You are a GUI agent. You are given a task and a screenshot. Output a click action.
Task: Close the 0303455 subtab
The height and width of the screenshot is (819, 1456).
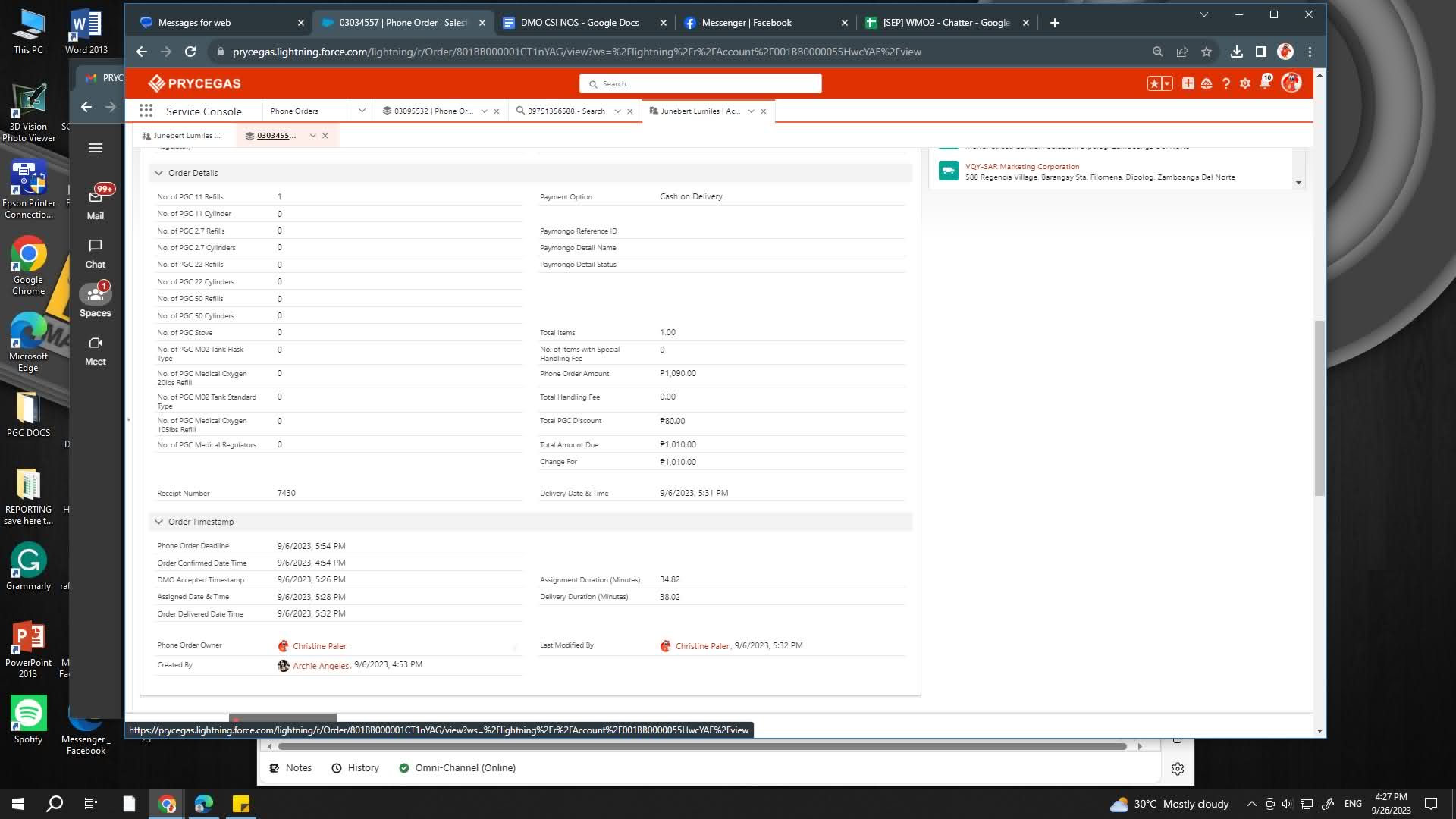click(325, 136)
